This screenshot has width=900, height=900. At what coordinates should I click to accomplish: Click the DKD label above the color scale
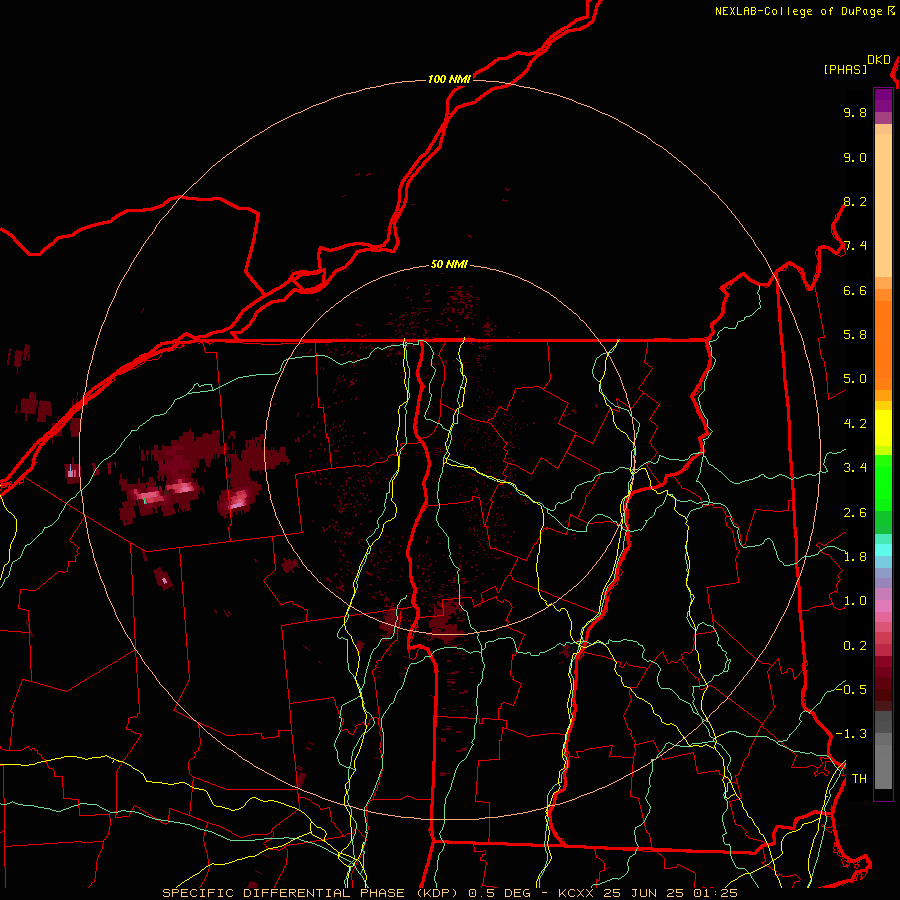pyautogui.click(x=879, y=60)
